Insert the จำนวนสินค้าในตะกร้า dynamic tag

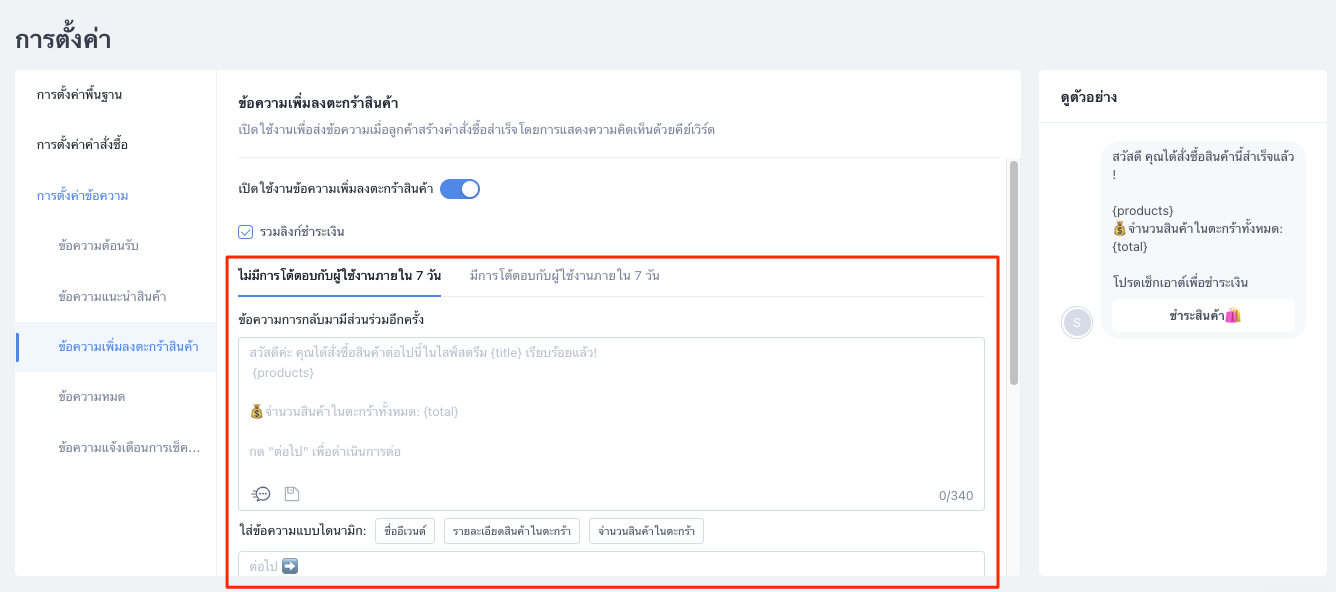click(x=646, y=531)
